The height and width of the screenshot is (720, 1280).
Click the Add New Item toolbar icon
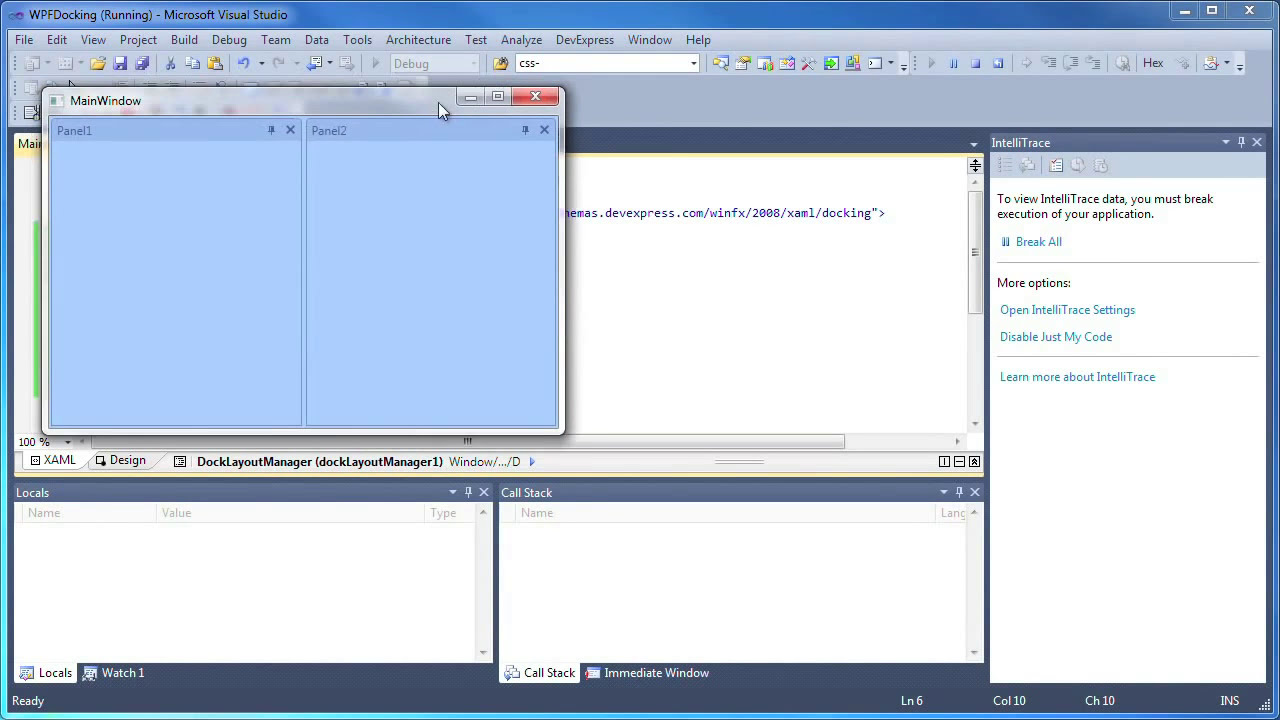click(65, 63)
